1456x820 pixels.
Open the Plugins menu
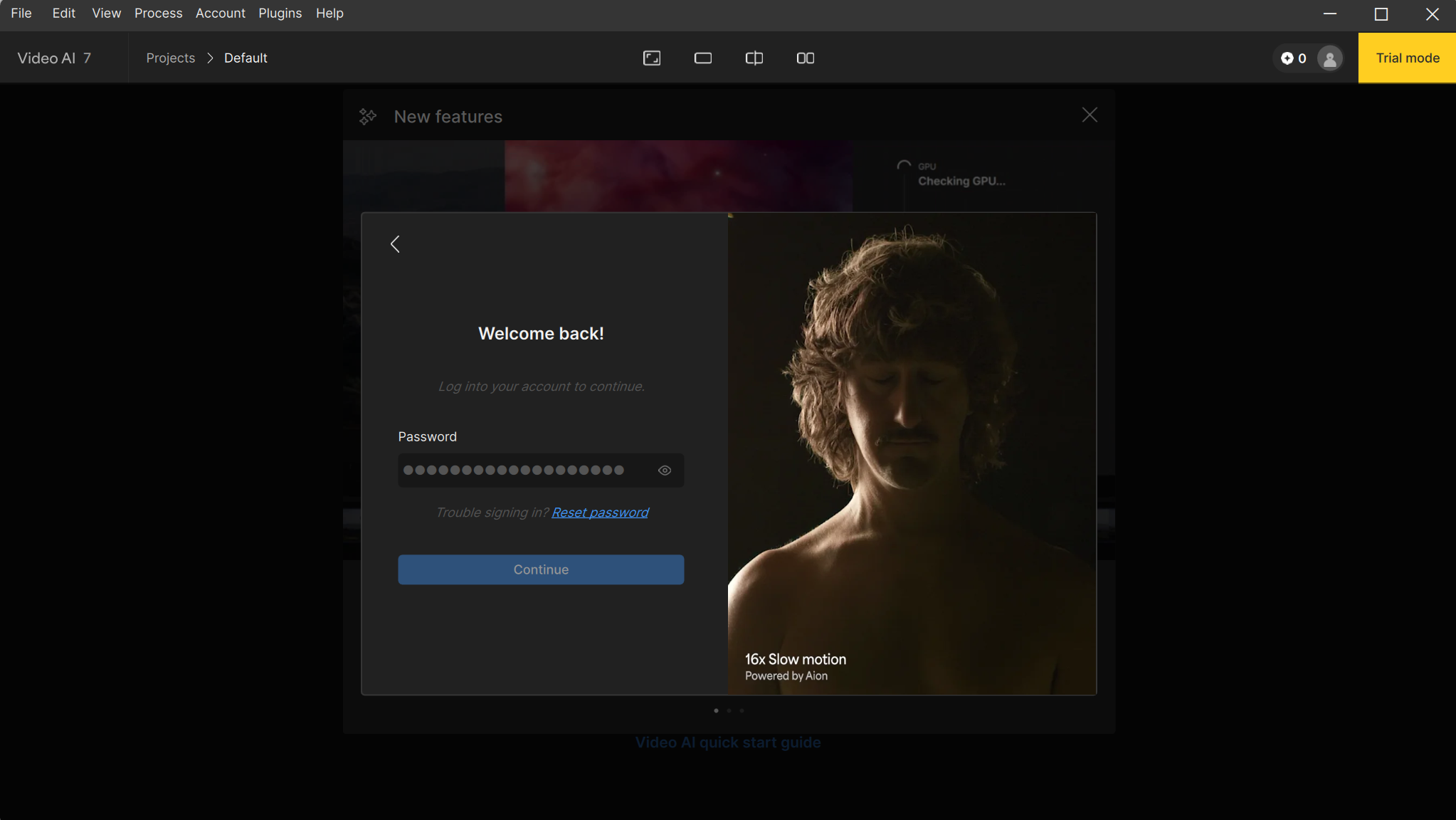280,14
